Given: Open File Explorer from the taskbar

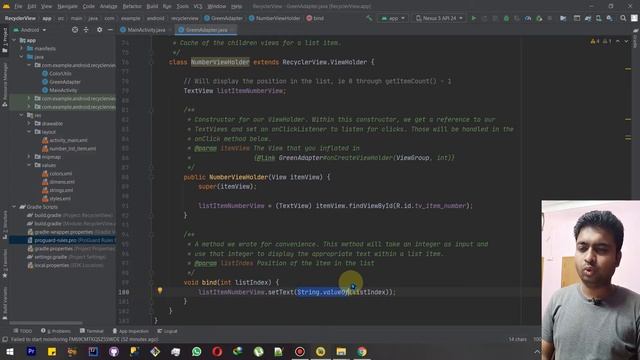Looking at the screenshot, I should (x=341, y=351).
